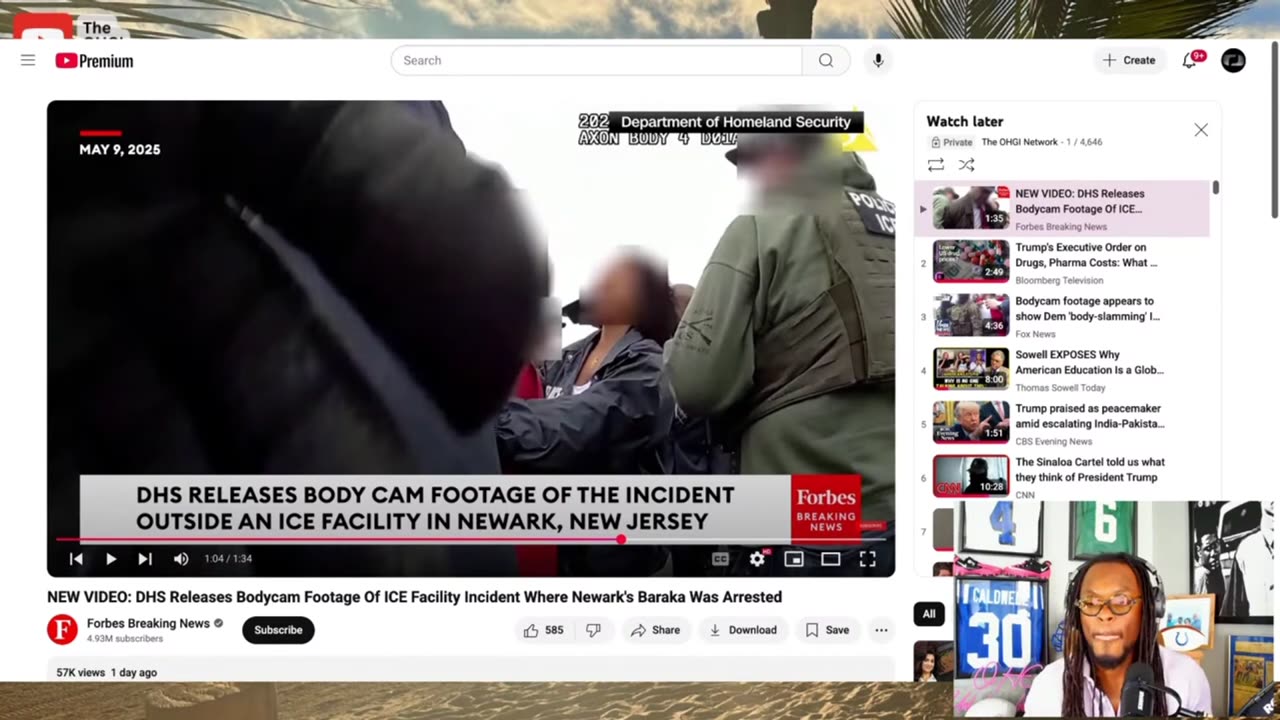
Task: Toggle shuffle playlist
Action: pyautogui.click(x=966, y=165)
